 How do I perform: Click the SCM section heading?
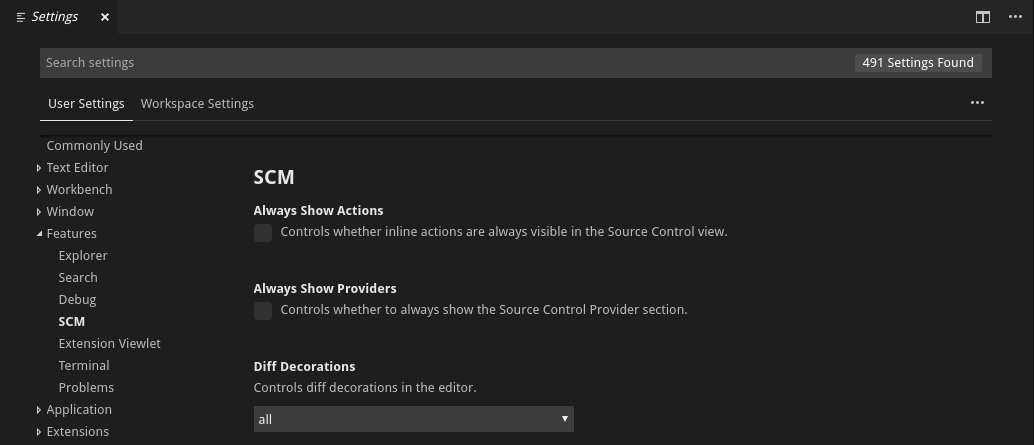[274, 177]
